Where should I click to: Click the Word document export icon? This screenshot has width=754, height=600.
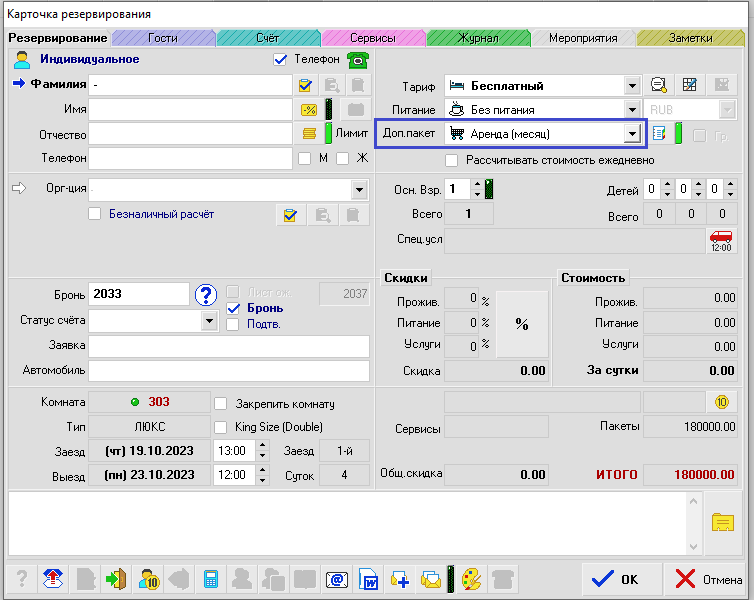point(367,579)
